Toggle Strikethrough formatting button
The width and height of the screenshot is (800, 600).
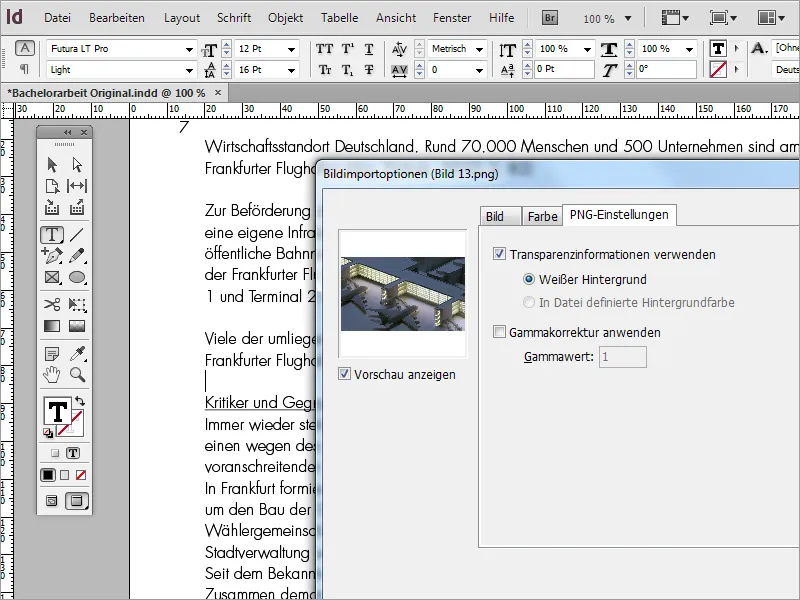[x=369, y=69]
